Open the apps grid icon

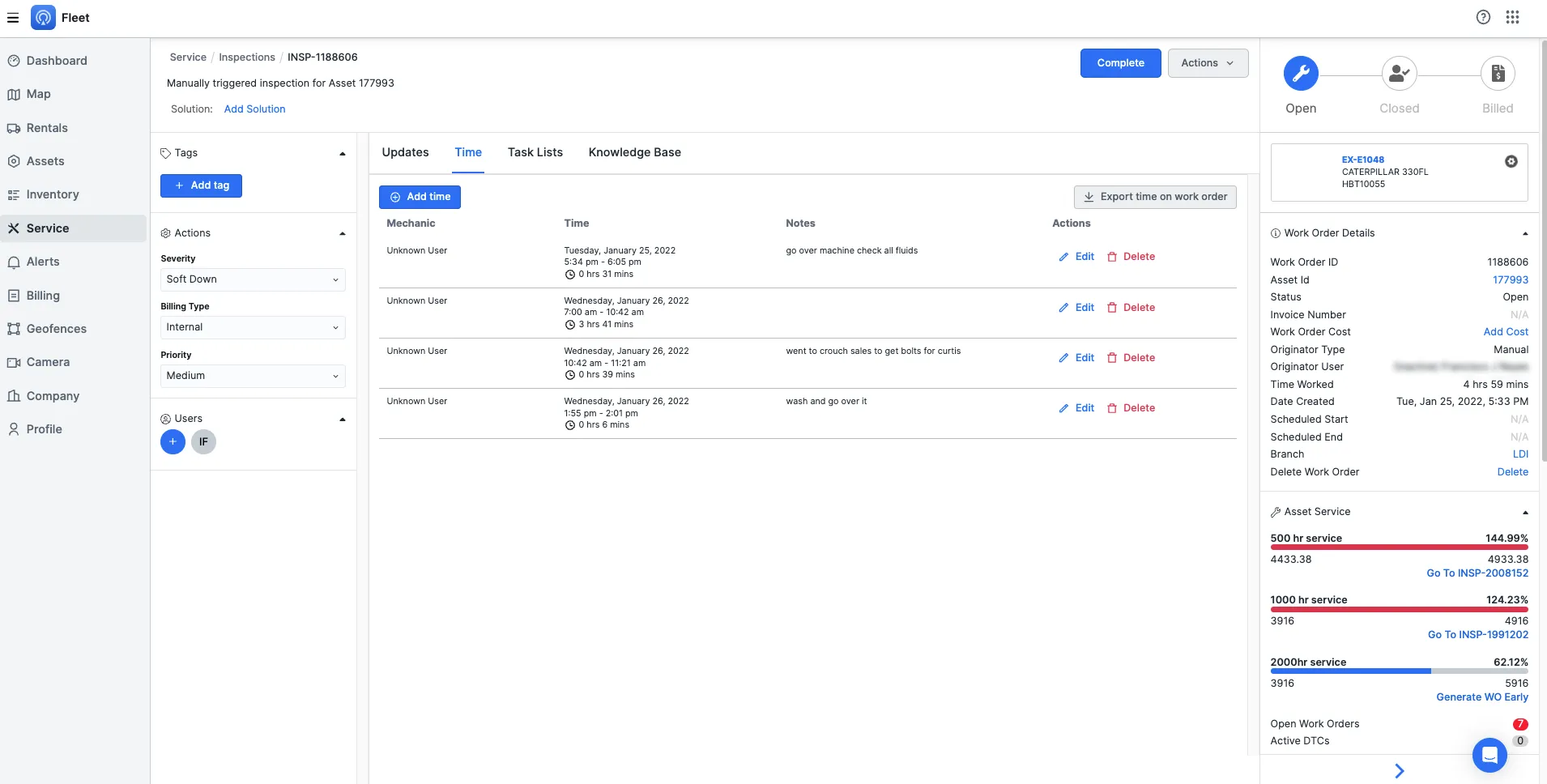(x=1512, y=17)
